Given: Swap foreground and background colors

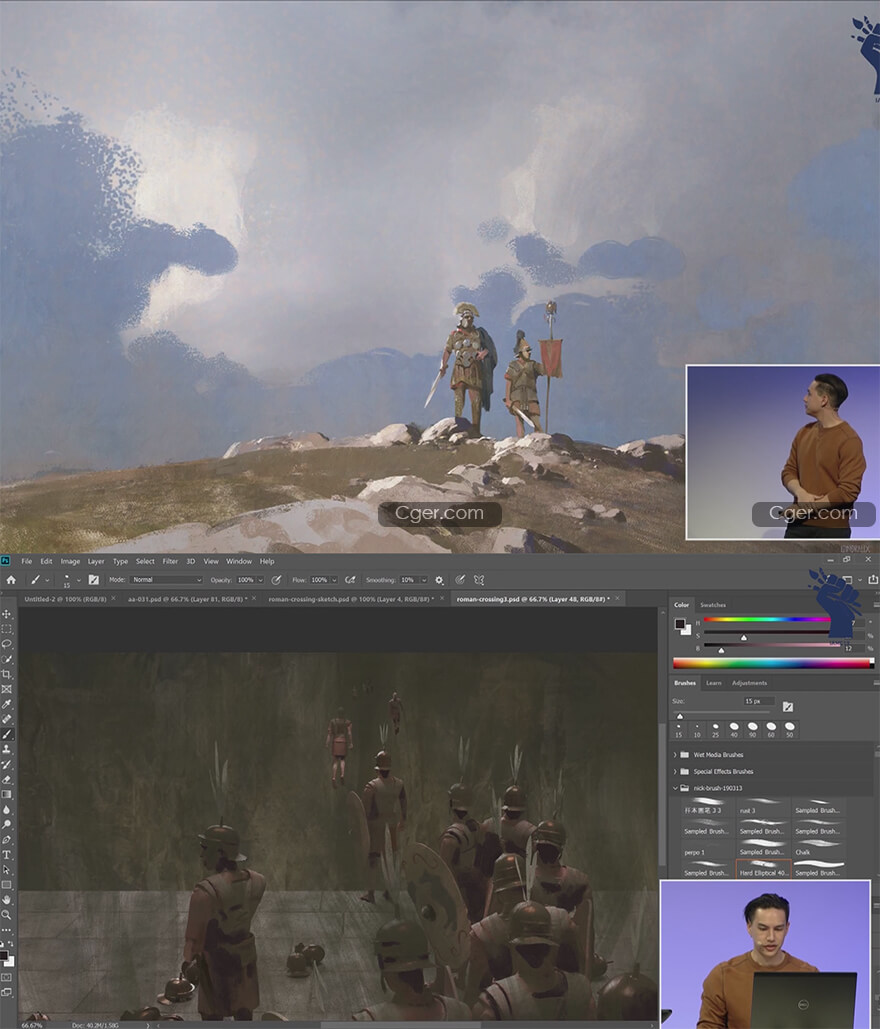Looking at the screenshot, I should (x=11, y=944).
